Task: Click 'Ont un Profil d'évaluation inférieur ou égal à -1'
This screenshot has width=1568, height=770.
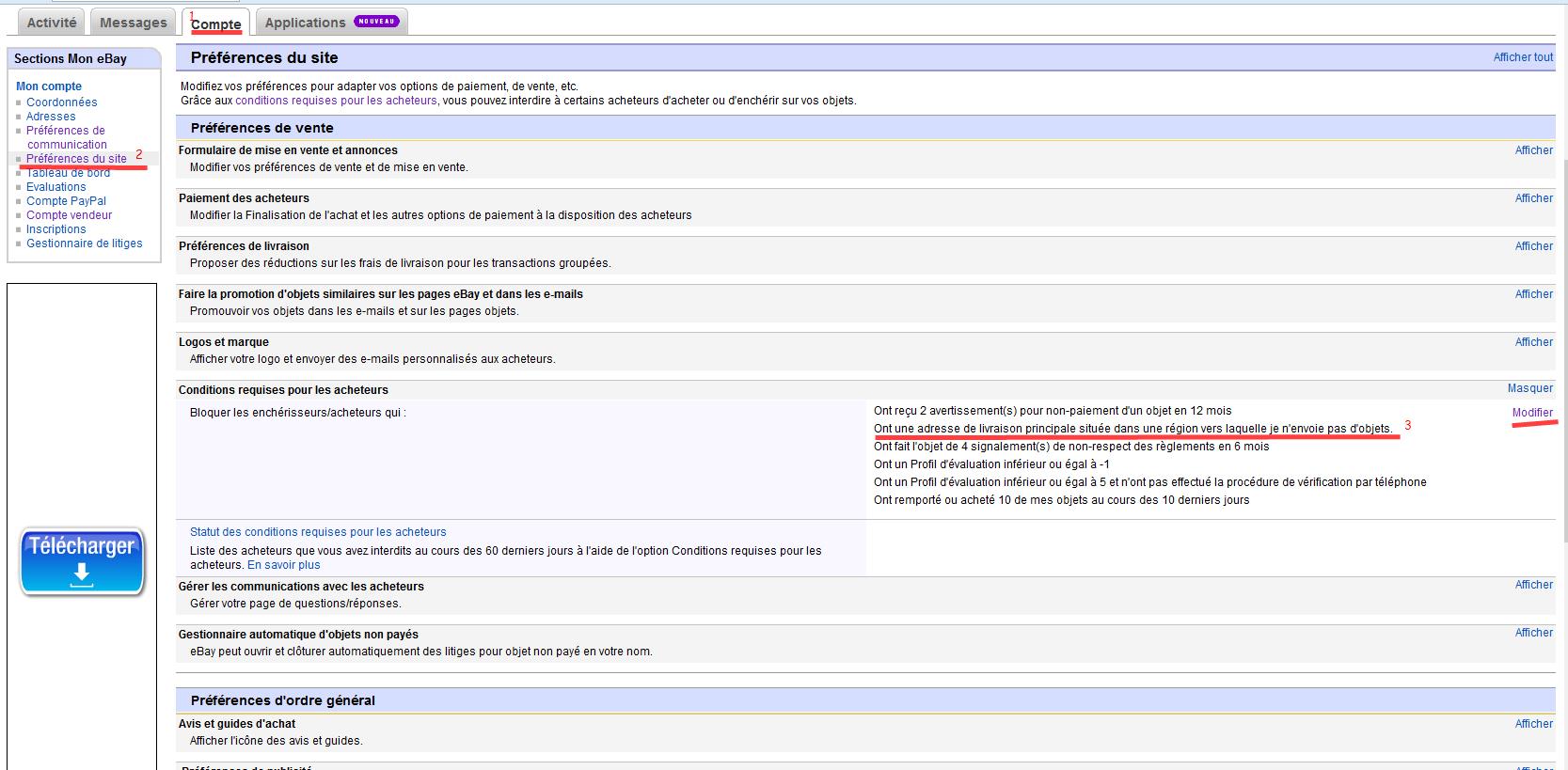Action: point(991,464)
